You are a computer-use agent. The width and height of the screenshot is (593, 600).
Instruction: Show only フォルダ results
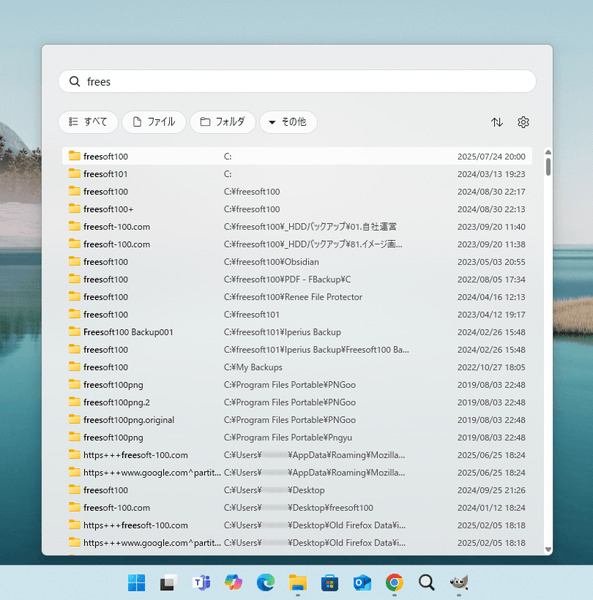pyautogui.click(x=223, y=122)
